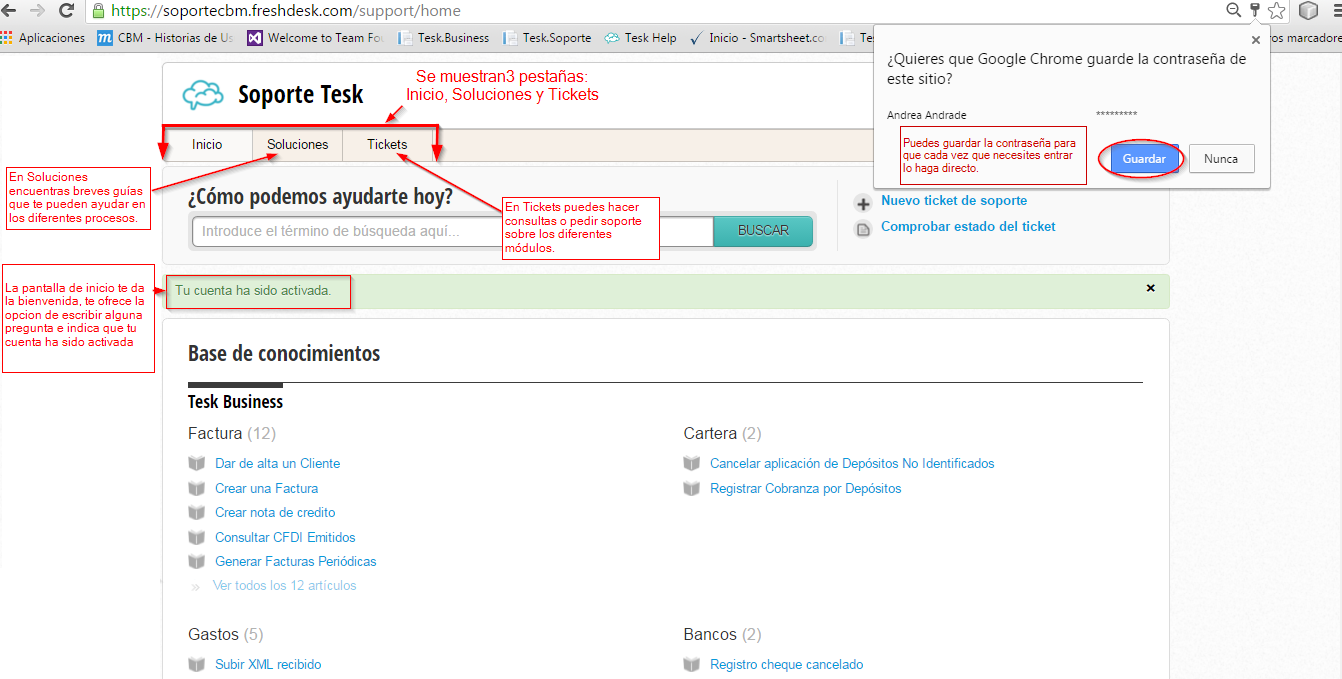Open the Aplicaciones apps grid shortcut
1342x679 pixels.
[44, 38]
